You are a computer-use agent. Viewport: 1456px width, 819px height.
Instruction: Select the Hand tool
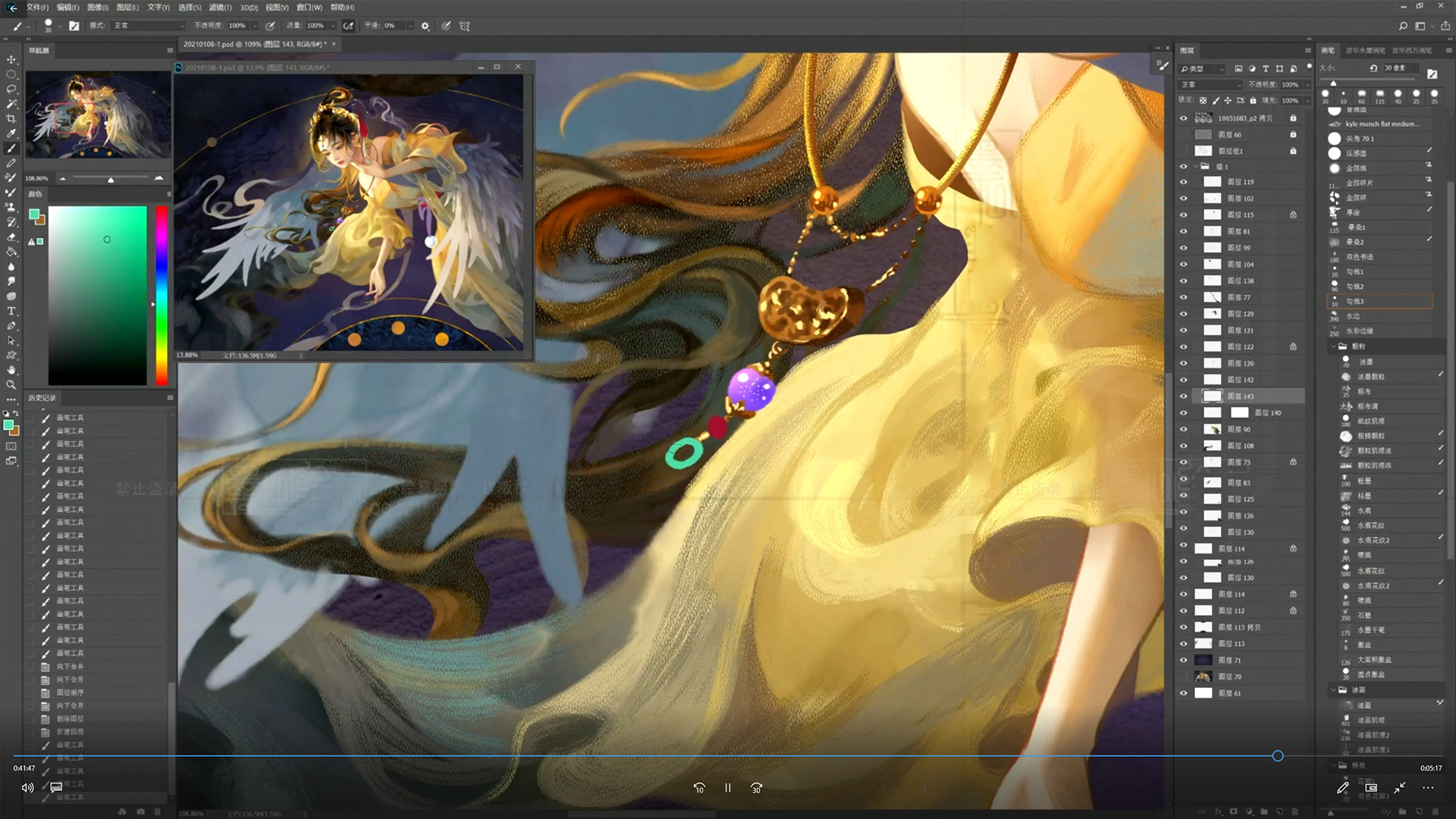11,370
